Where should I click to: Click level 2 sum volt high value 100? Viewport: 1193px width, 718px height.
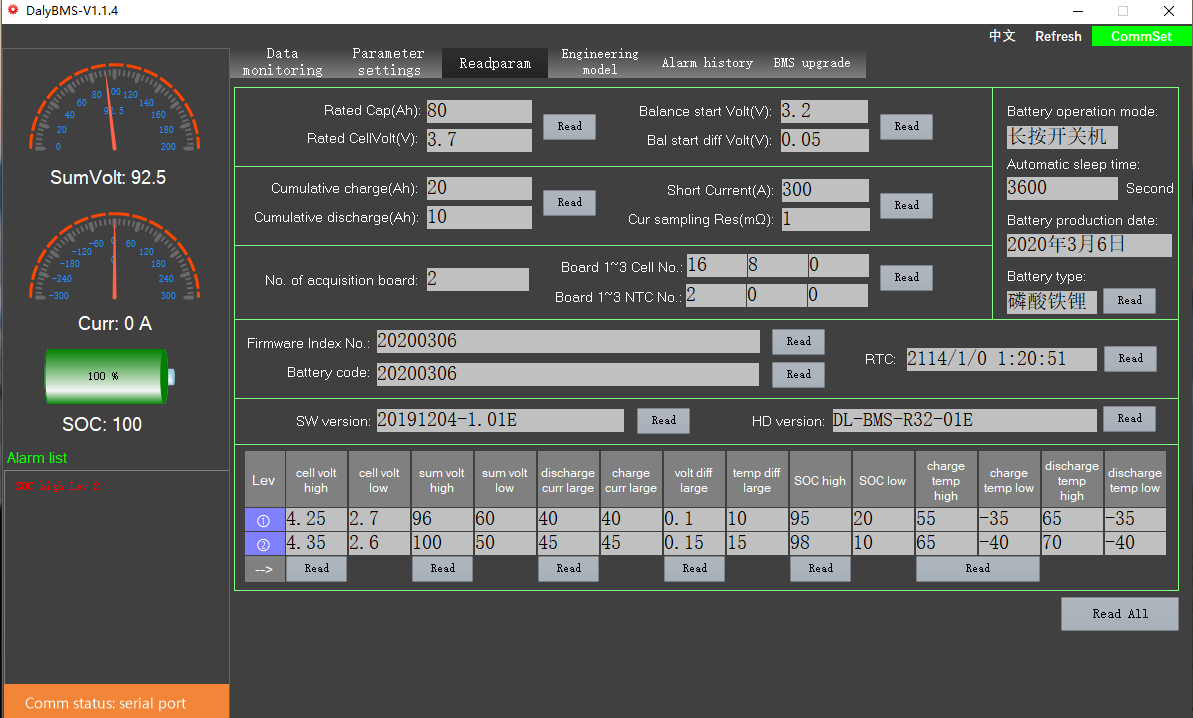point(442,543)
